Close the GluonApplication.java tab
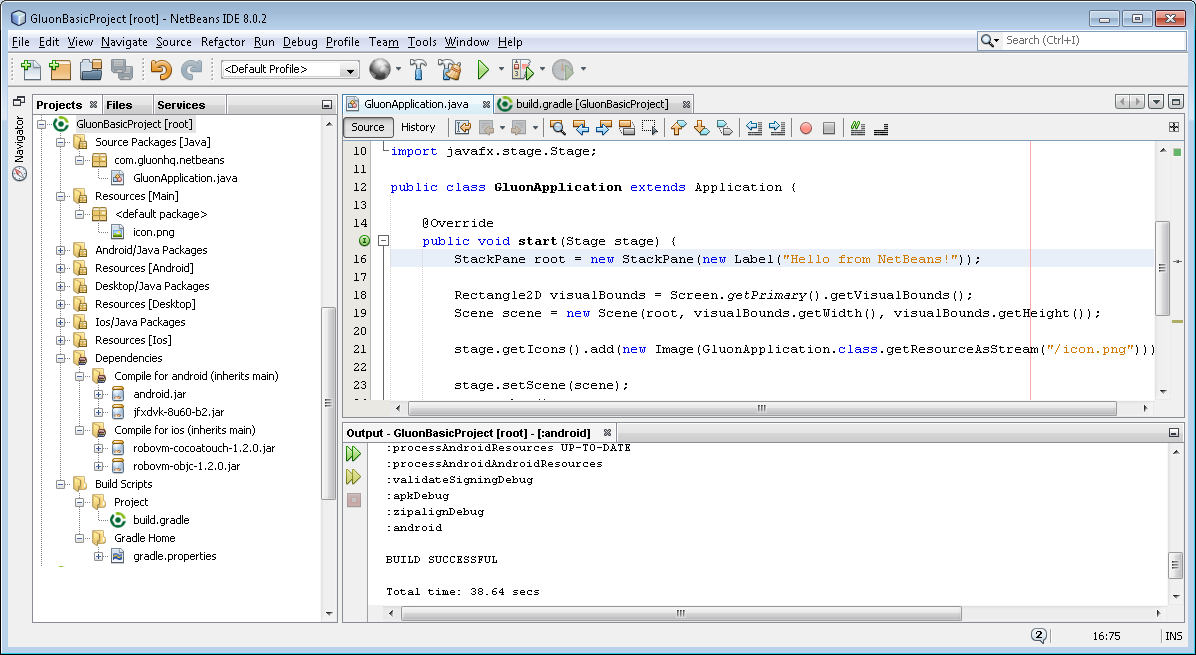Screen dimensions: 1196x655 click(486, 104)
